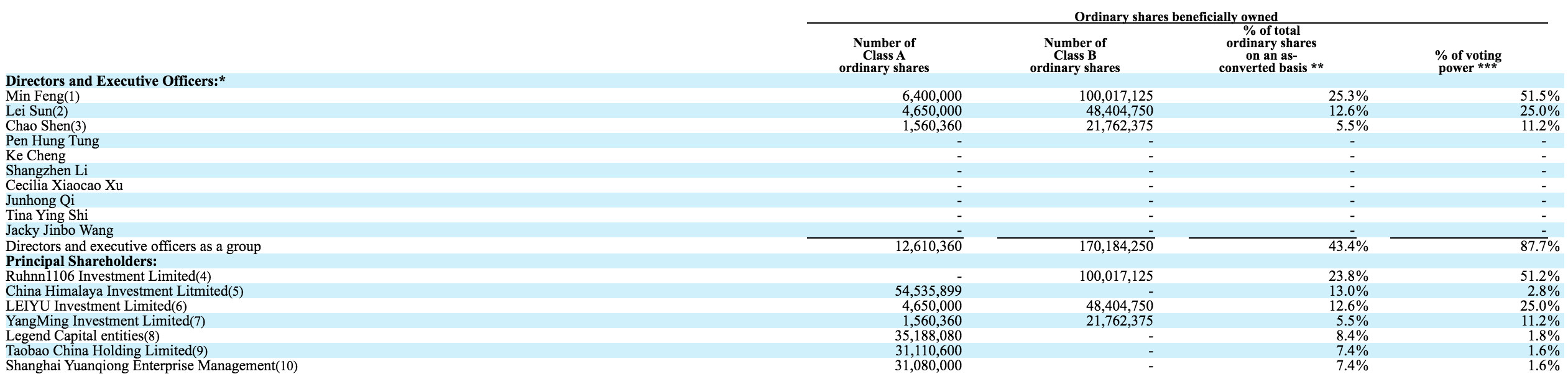The width and height of the screenshot is (1568, 374).
Task: Select the name 'Junhong Qi'
Action: pos(40,201)
